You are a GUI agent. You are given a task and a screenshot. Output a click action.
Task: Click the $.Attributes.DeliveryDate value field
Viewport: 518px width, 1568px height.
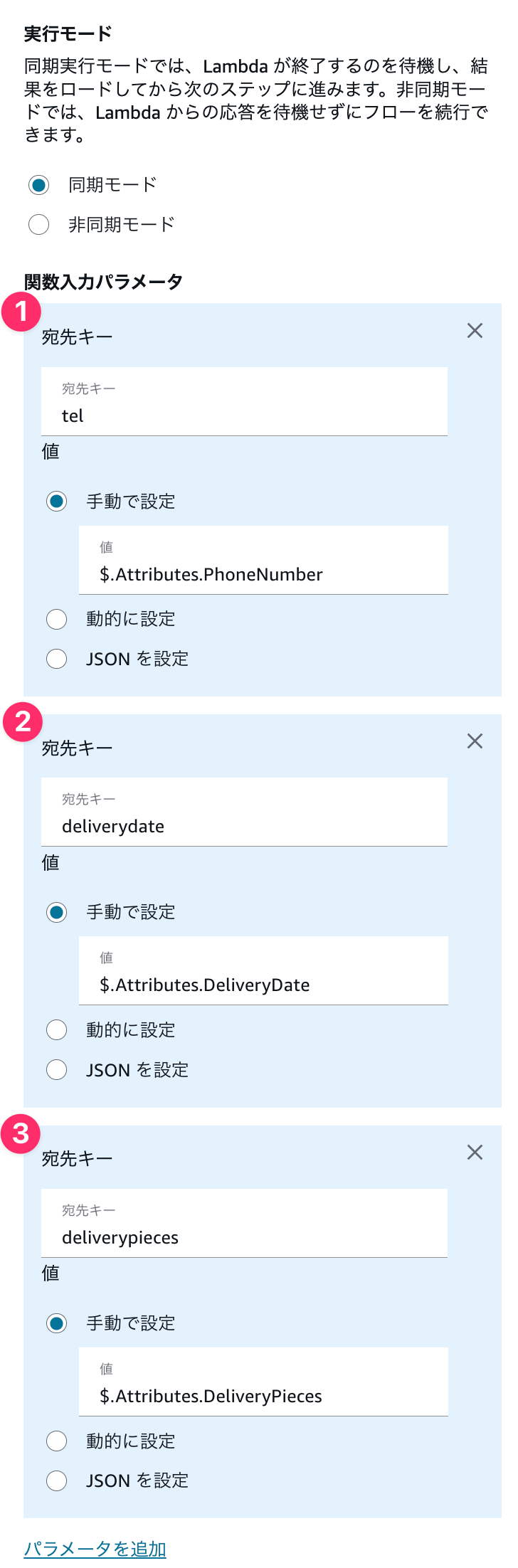[263, 970]
